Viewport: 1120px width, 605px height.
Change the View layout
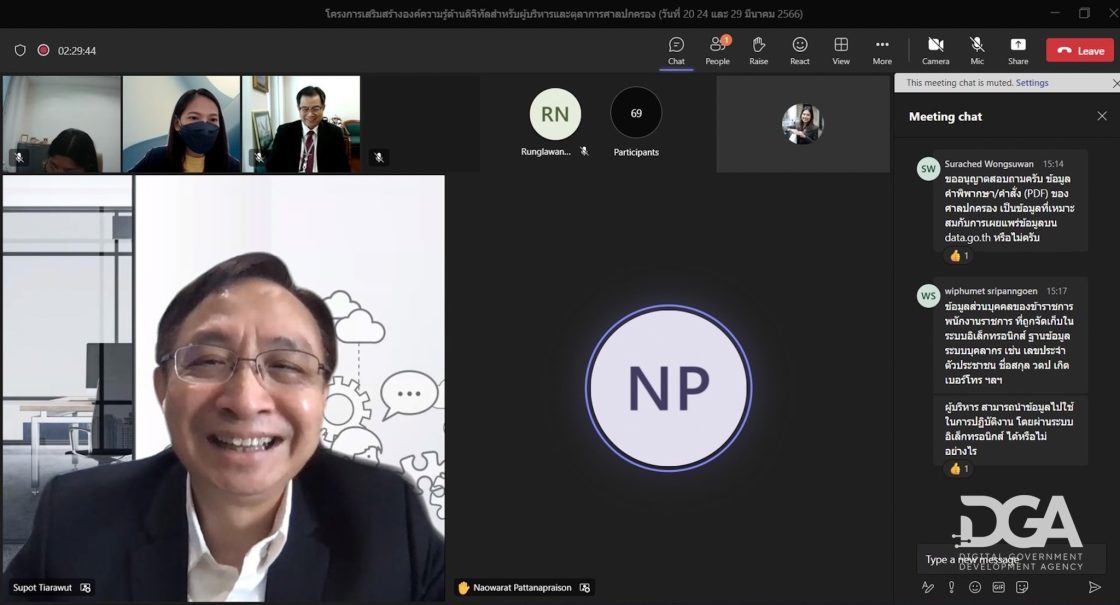(x=841, y=51)
